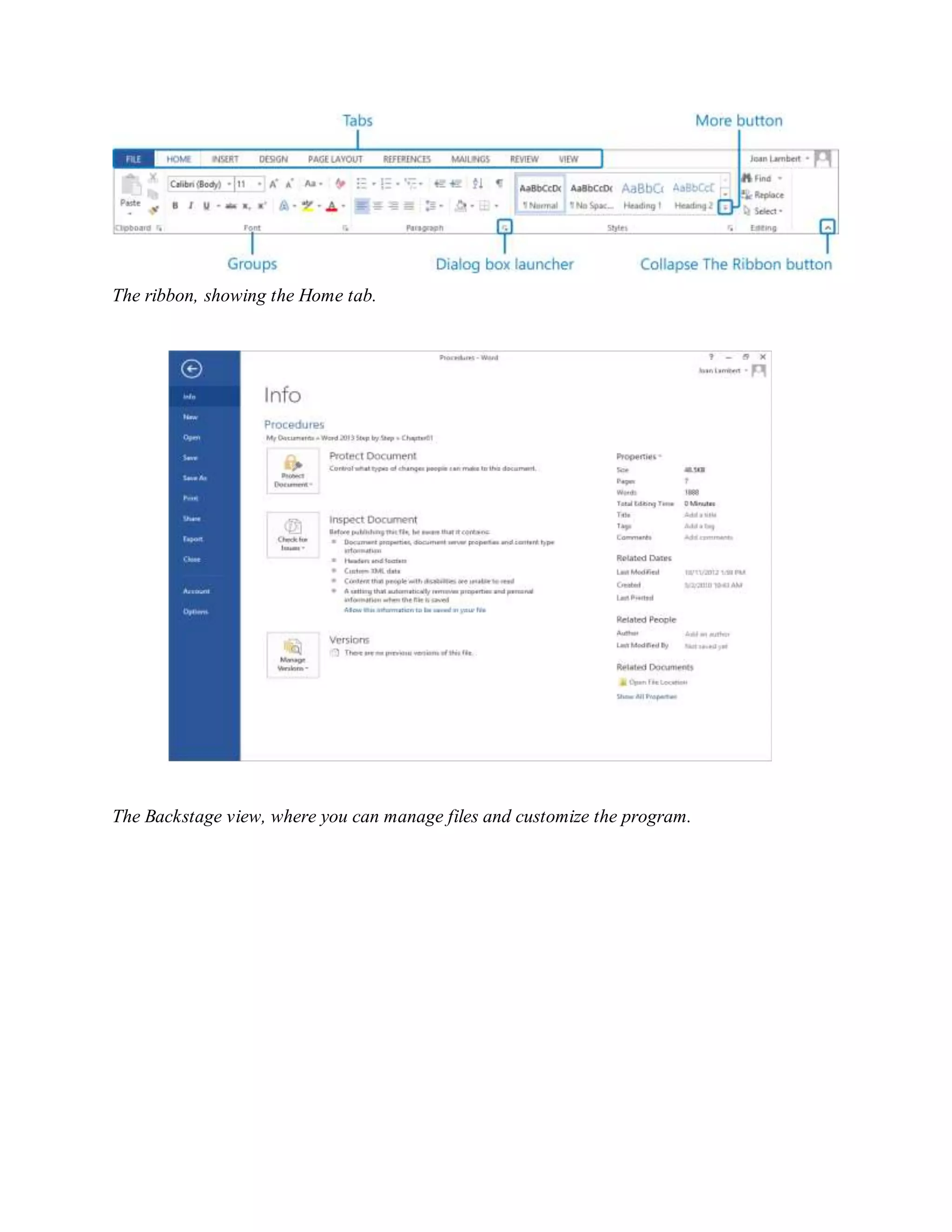Image resolution: width=952 pixels, height=1232 pixels.
Task: Click the Cut scissors icon
Action: [153, 178]
